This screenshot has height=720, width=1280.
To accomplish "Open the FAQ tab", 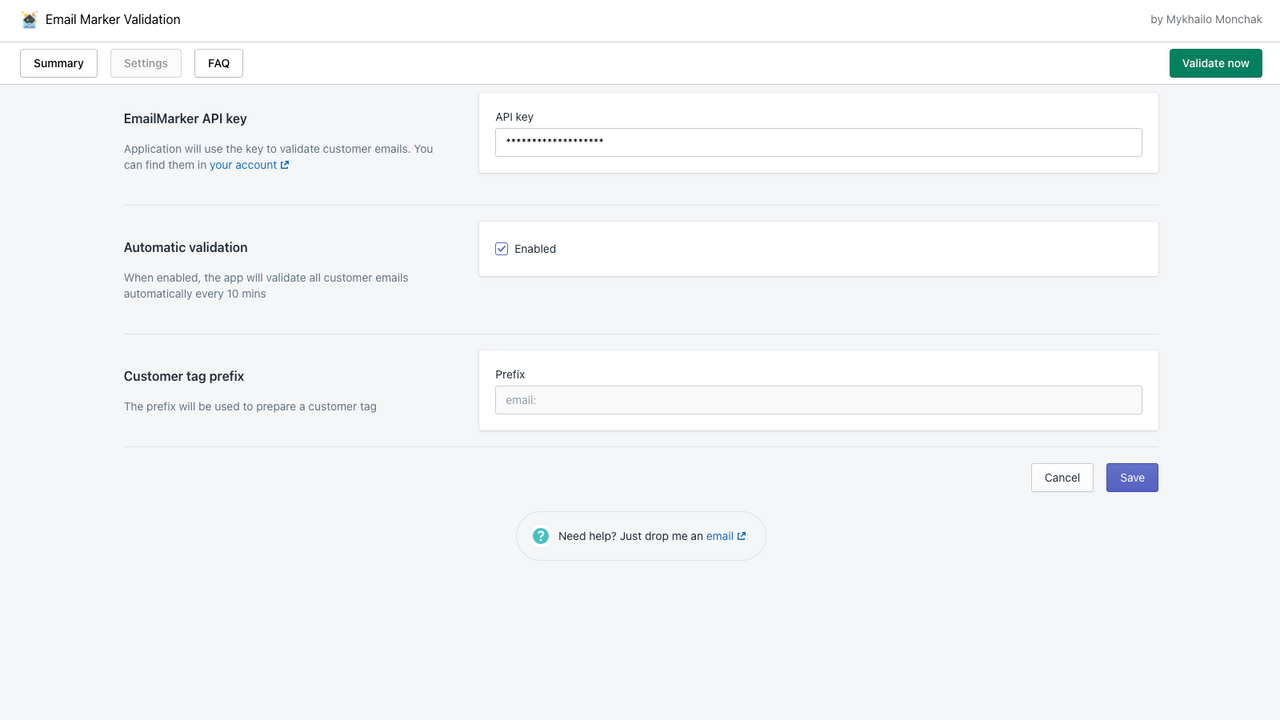I will coord(219,63).
